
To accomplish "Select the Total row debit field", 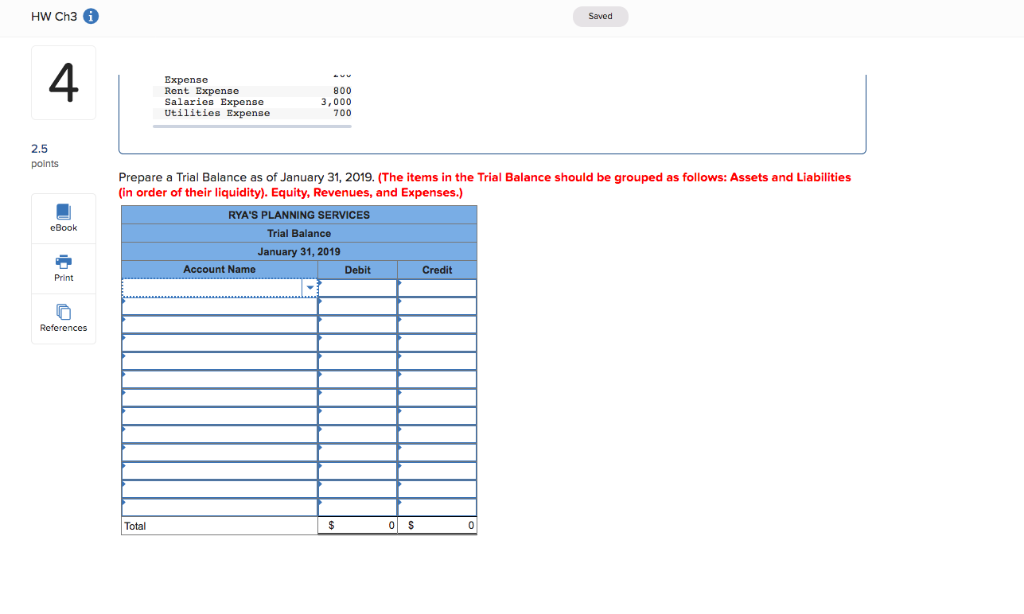I will coord(357,524).
